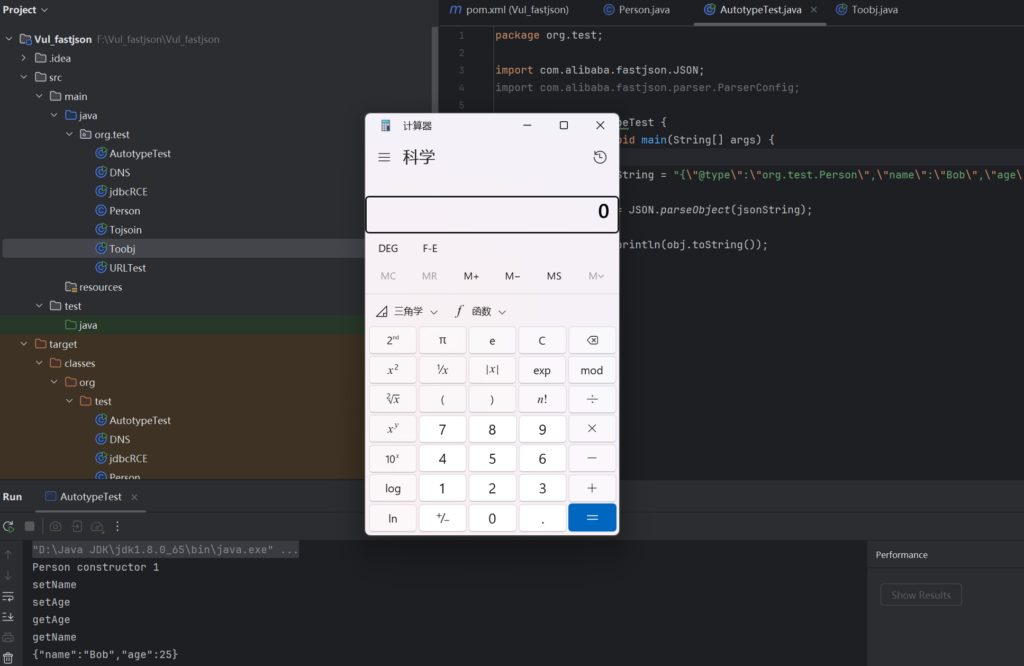The width and height of the screenshot is (1024, 666).
Task: Switch to pom.xml (Vul_fastjson) tab
Action: point(509,10)
